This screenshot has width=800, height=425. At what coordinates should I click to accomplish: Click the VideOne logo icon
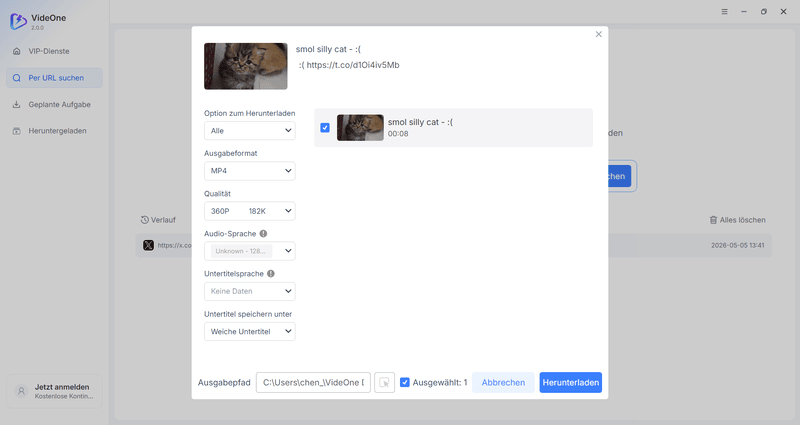(18, 21)
